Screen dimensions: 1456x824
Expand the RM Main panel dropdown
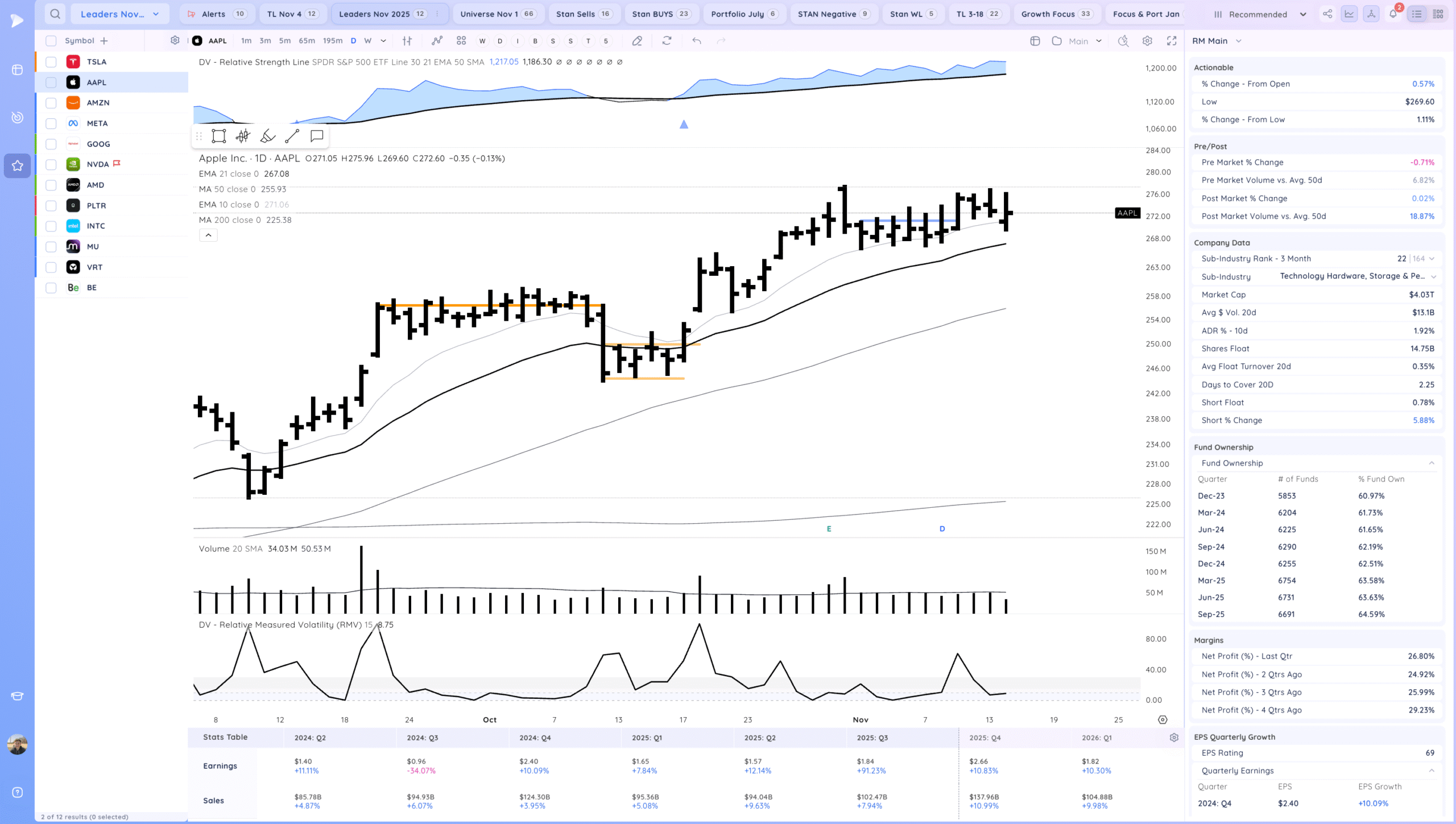click(1238, 41)
